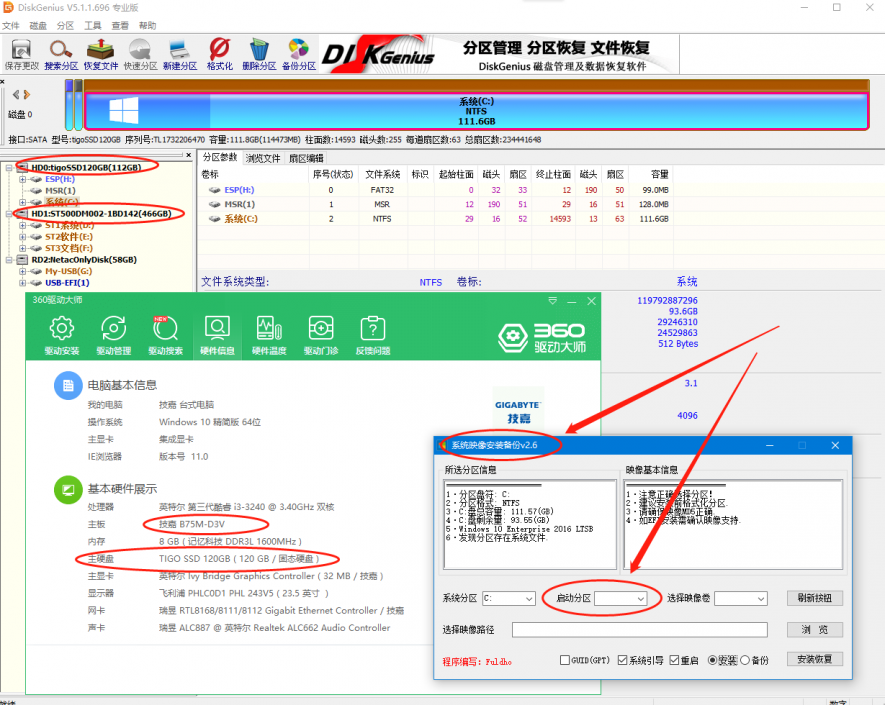
Task: Expand the ST2软件(E:) tree node
Action: 23,237
